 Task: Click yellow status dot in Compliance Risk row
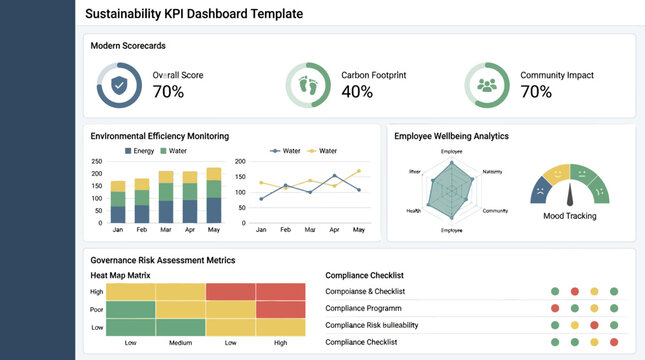575,325
